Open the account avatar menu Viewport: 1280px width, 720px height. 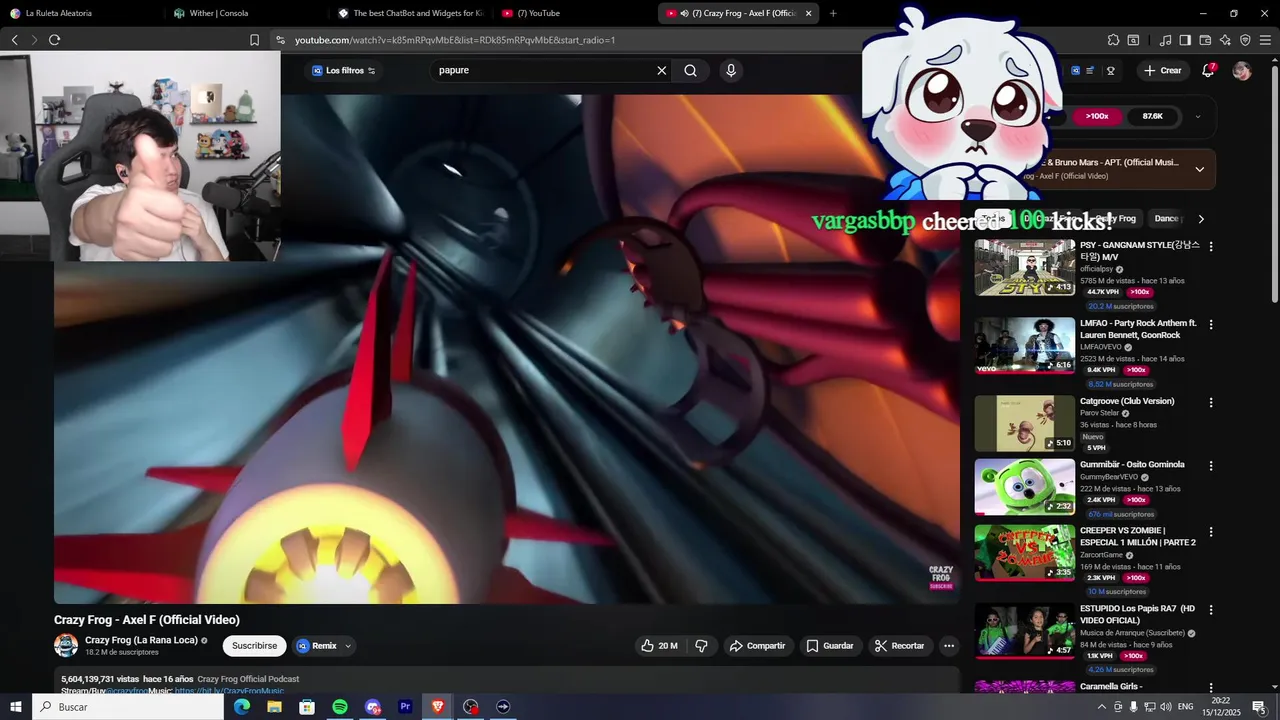1242,71
